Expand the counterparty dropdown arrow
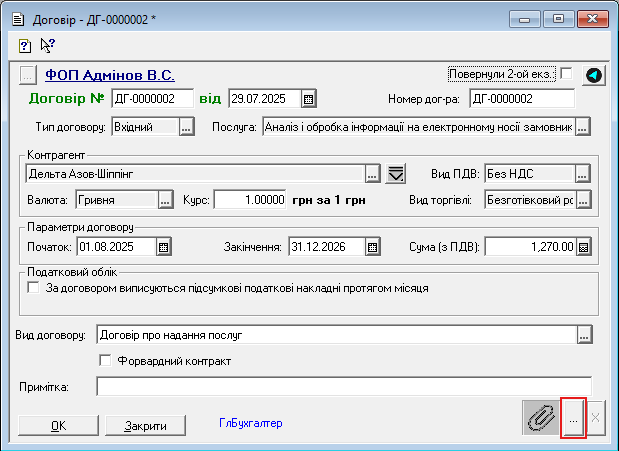This screenshot has width=619, height=451. pos(396,174)
